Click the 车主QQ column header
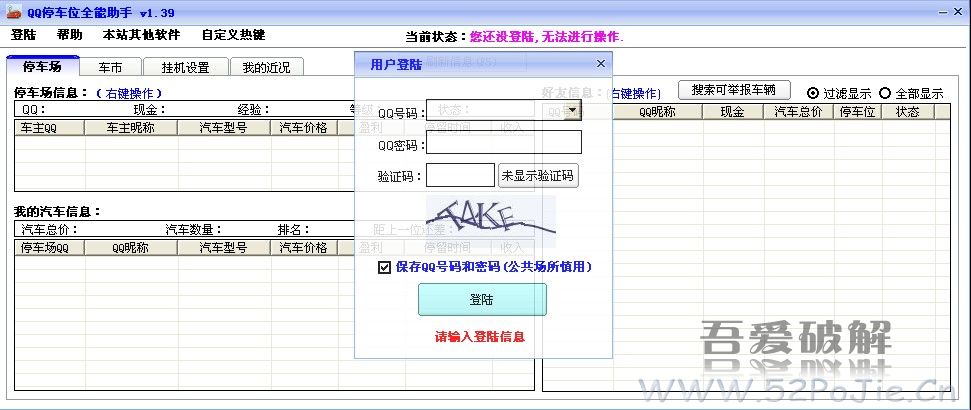This screenshot has width=971, height=410. pyautogui.click(x=50, y=128)
